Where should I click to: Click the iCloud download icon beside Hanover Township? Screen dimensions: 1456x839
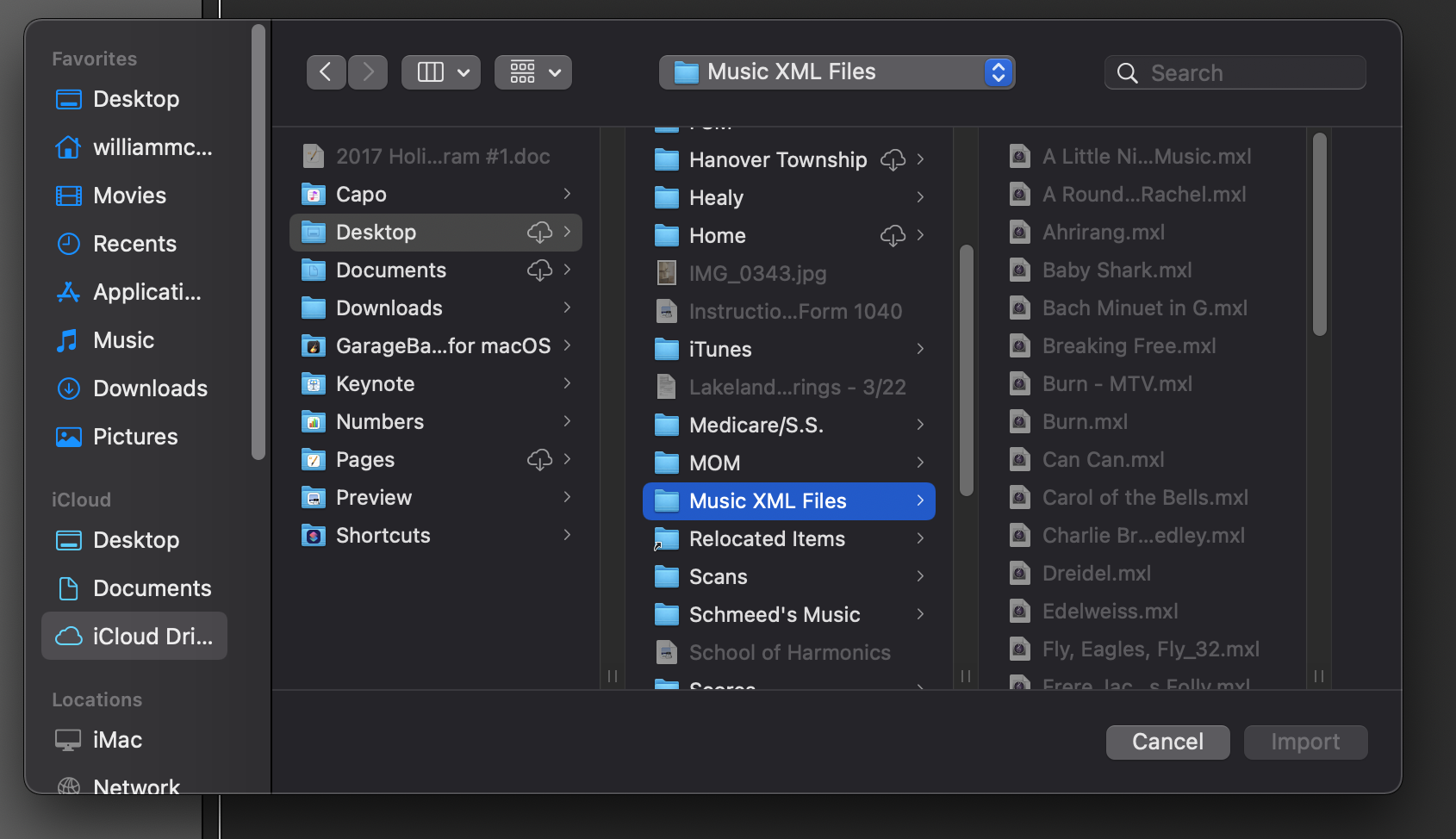click(893, 160)
